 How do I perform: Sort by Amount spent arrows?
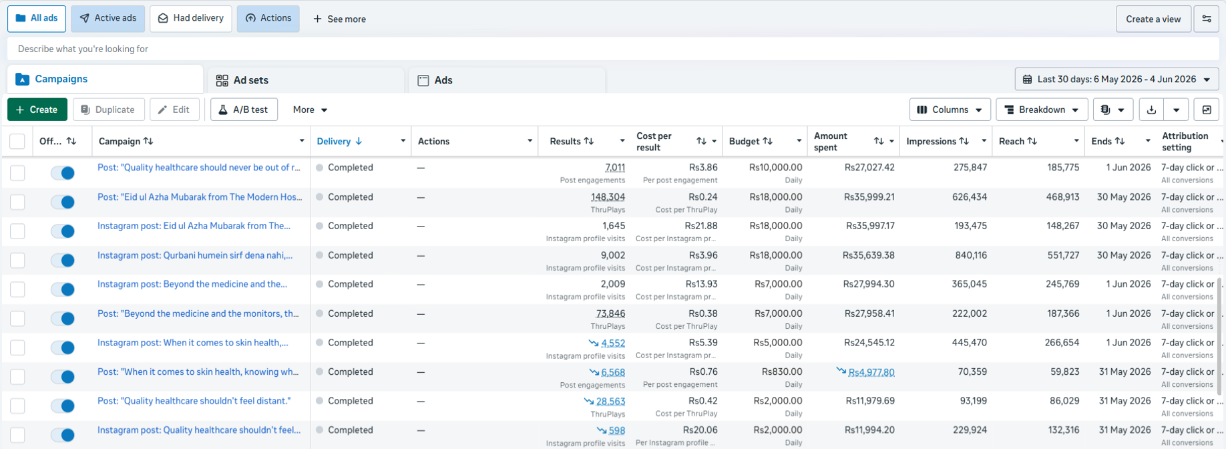(878, 141)
